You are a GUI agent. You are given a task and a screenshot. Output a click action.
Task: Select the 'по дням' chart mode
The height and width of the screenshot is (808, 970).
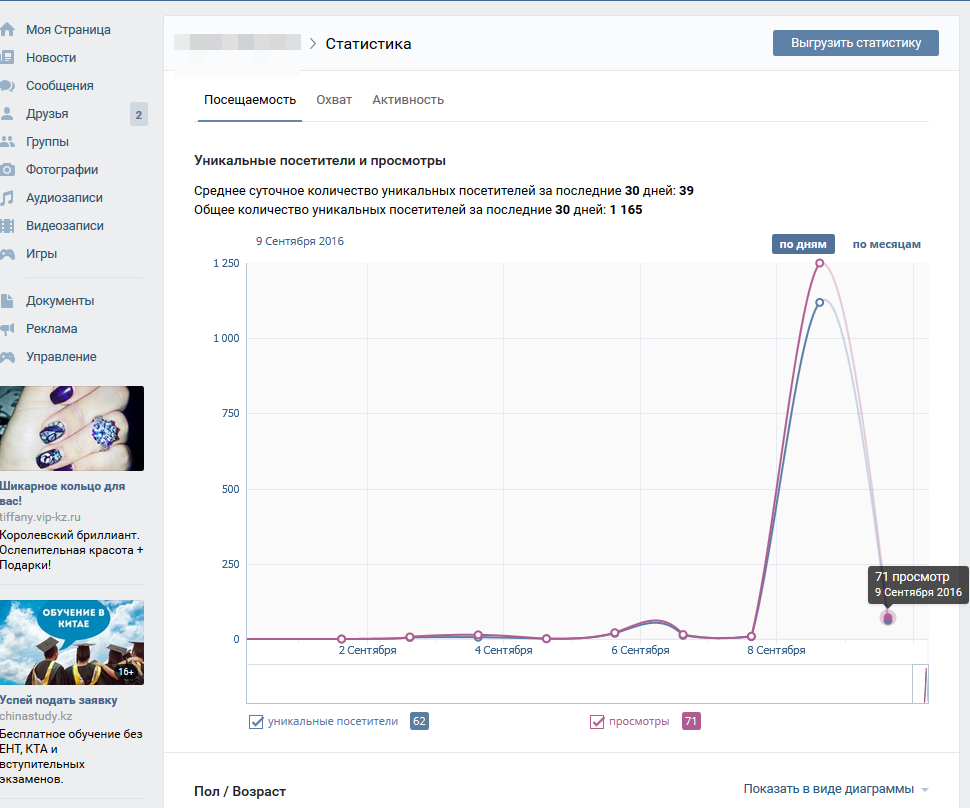803,244
